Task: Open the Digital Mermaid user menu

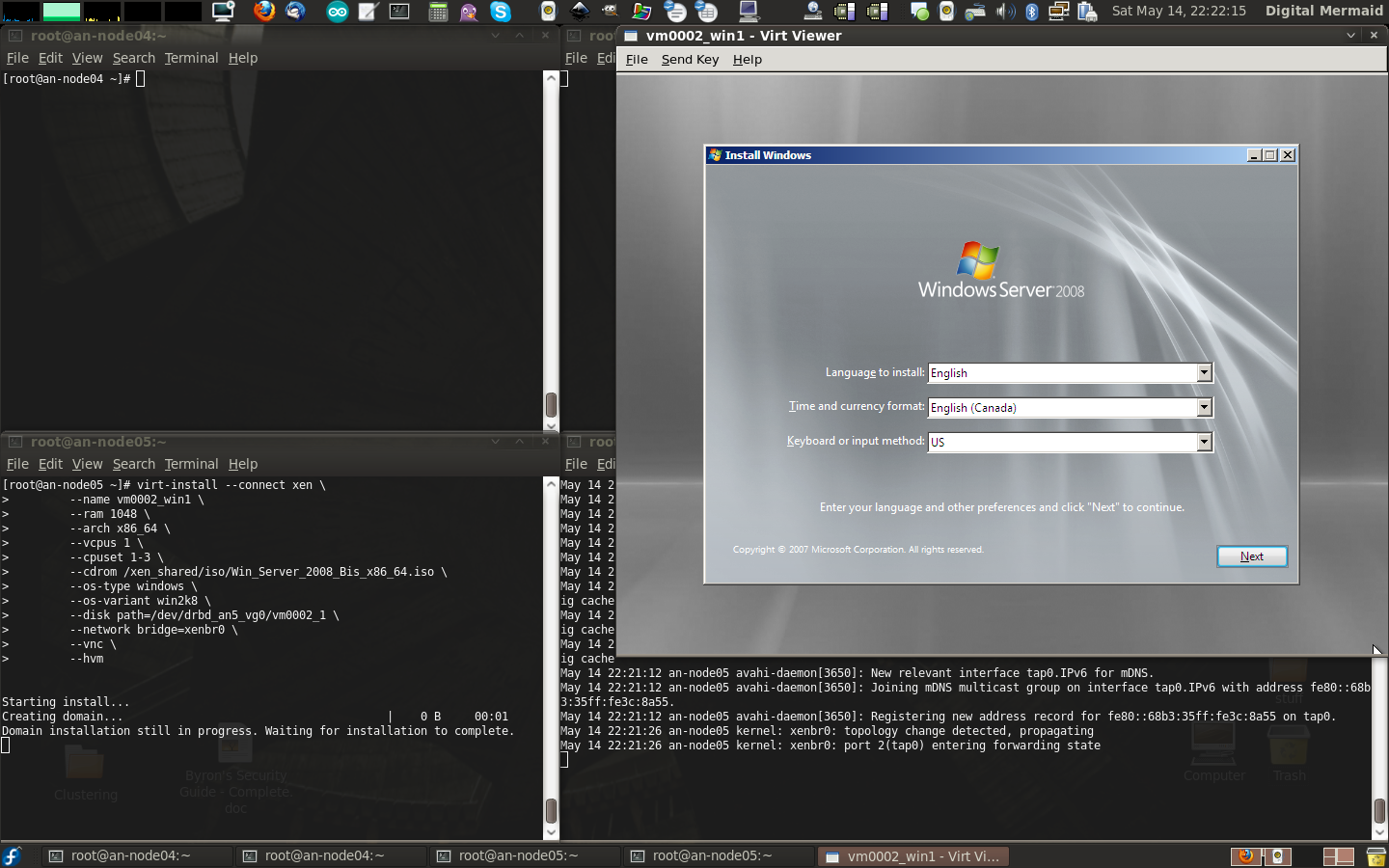Action: 1323,11
